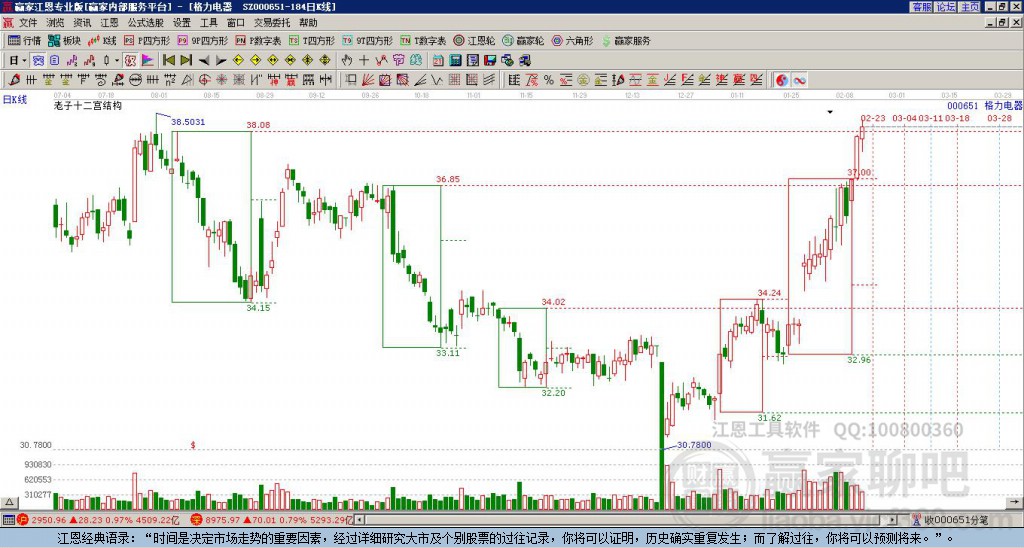
Task: Open the 江恩 menu
Action: coord(109,23)
